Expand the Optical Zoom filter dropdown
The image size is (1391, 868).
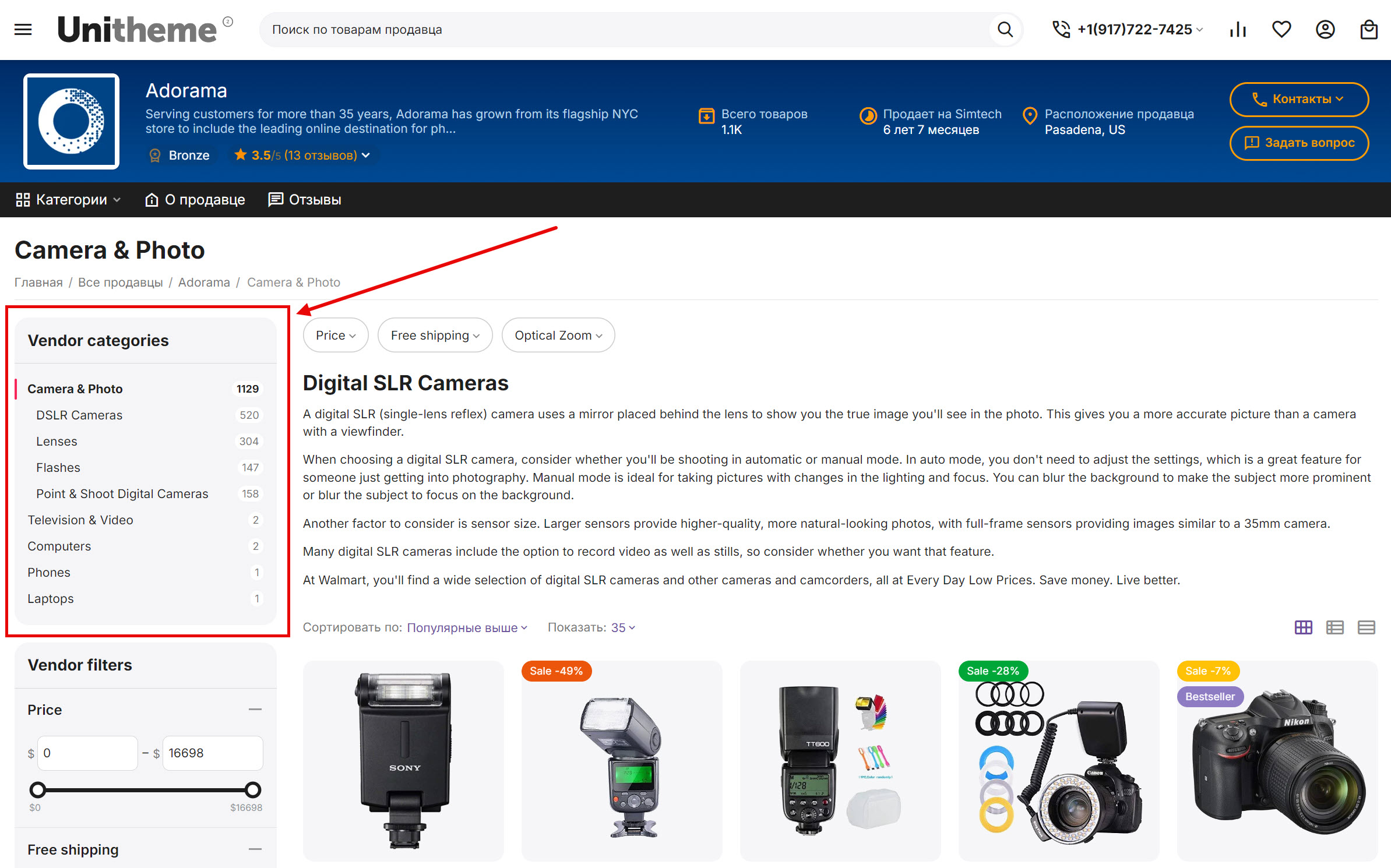click(558, 336)
